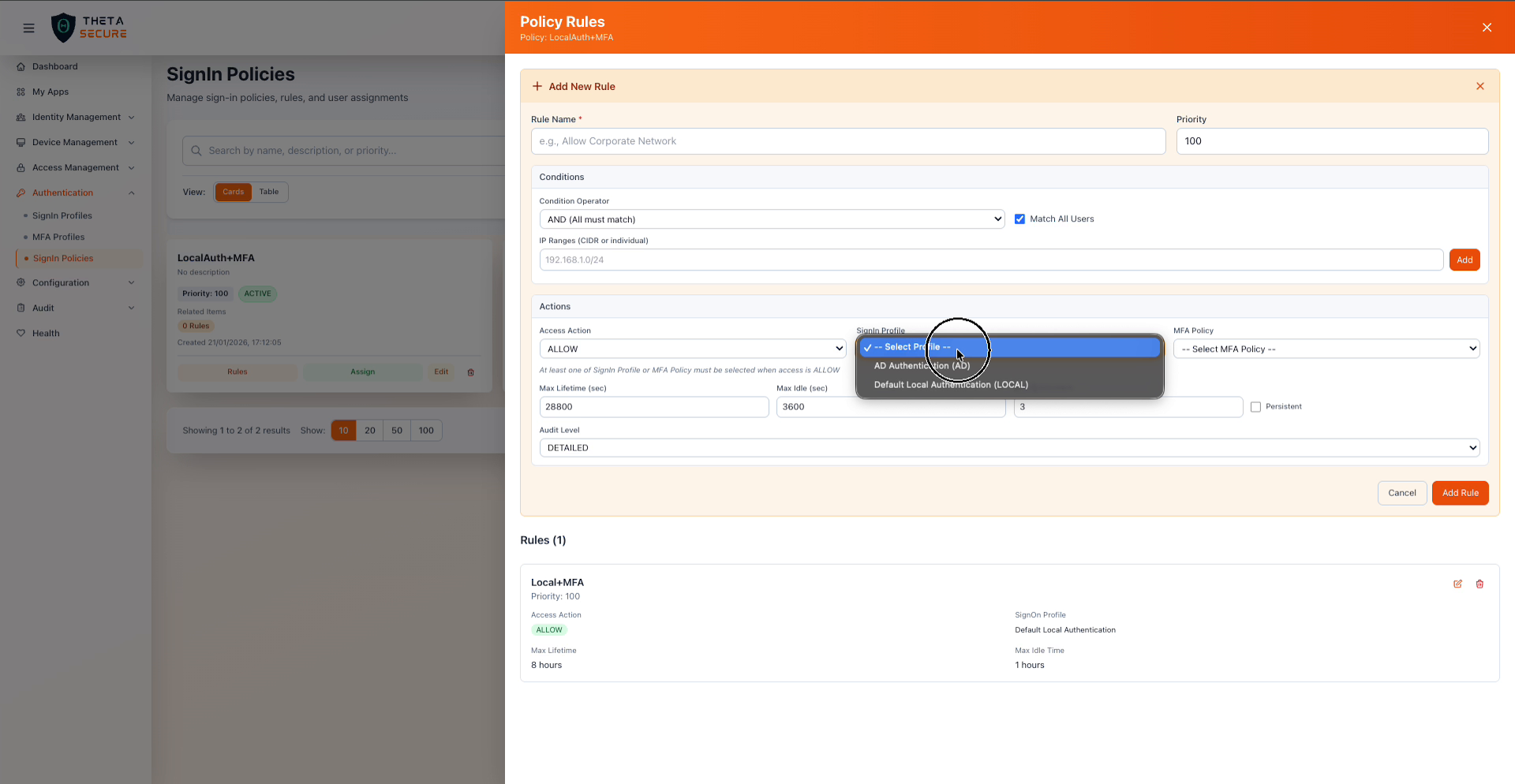The height and width of the screenshot is (784, 1515).
Task: Open the Dashboard from the sidebar
Action: pyautogui.click(x=54, y=66)
